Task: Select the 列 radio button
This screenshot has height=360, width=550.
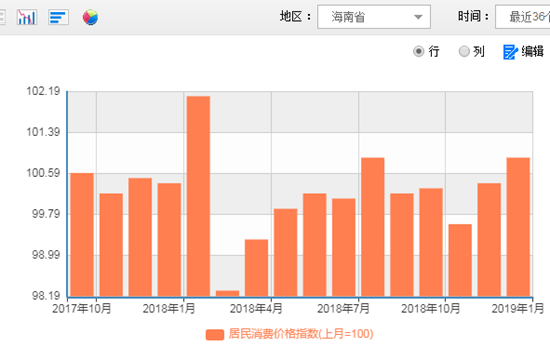Action: point(464,52)
